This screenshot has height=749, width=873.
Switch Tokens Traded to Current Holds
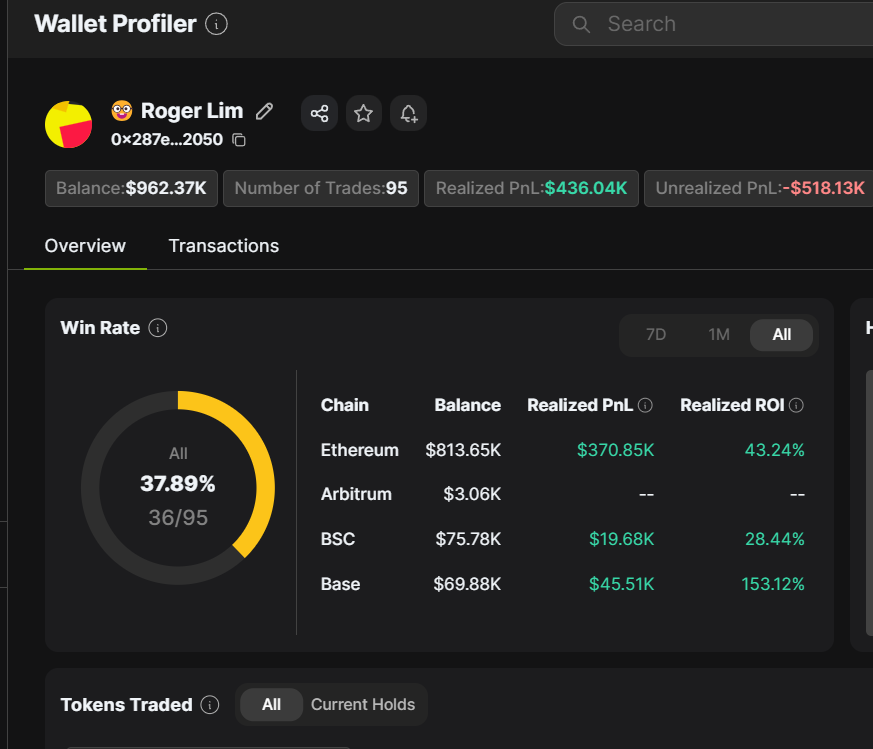click(x=363, y=705)
